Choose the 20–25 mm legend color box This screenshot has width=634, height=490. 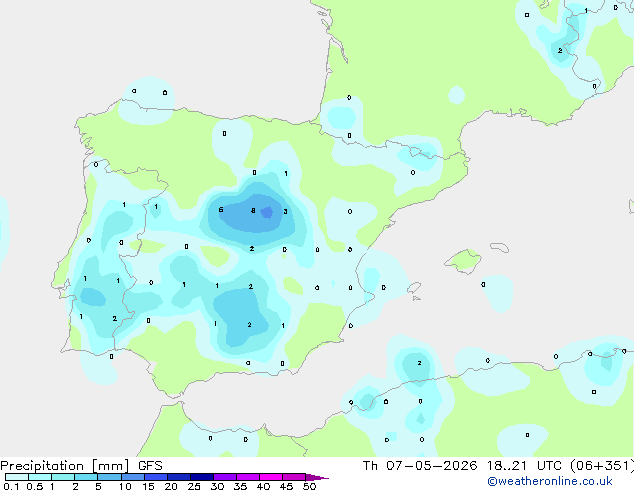pos(179,477)
